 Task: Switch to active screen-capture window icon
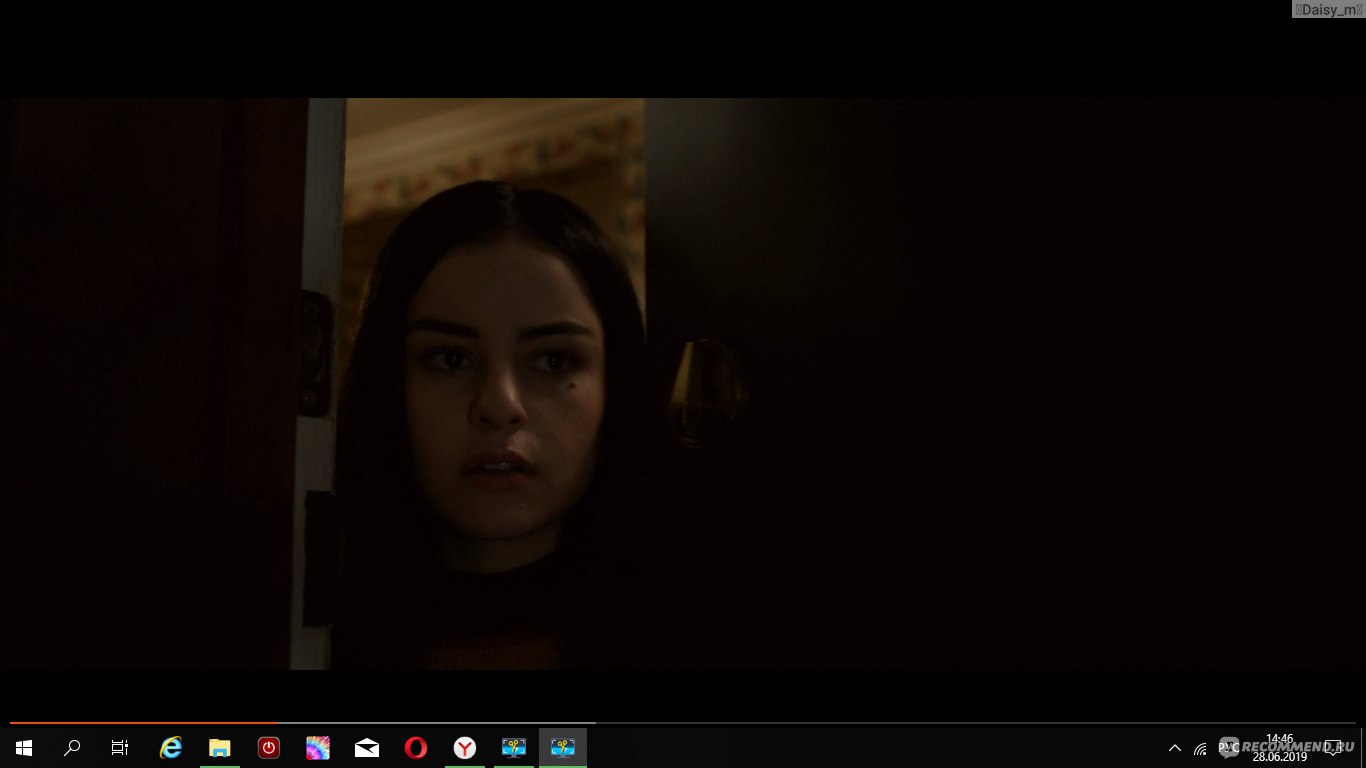(x=563, y=748)
